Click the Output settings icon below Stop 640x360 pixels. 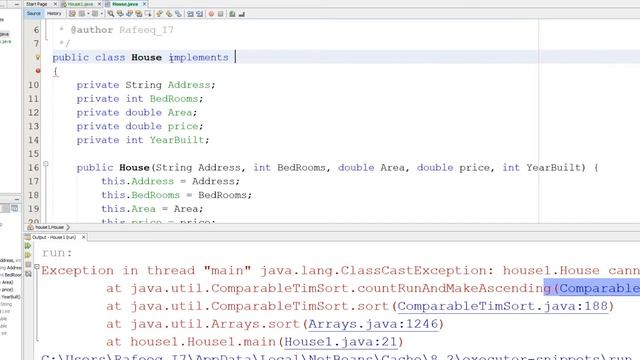tap(28, 274)
